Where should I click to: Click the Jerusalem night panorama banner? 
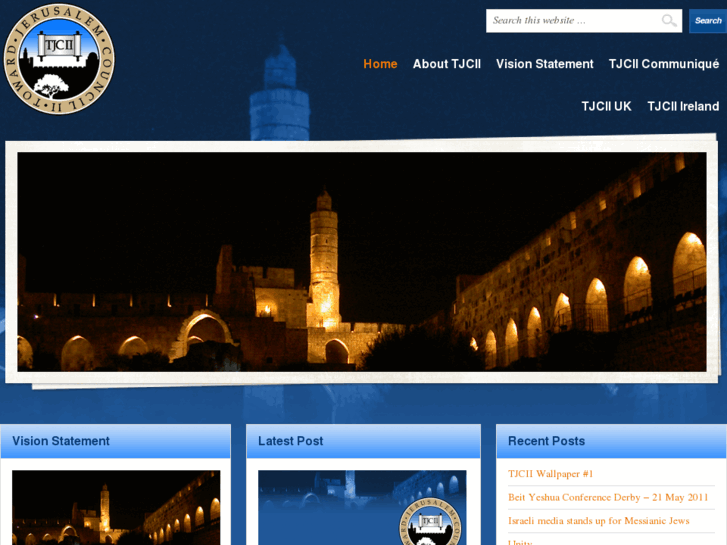[x=362, y=262]
